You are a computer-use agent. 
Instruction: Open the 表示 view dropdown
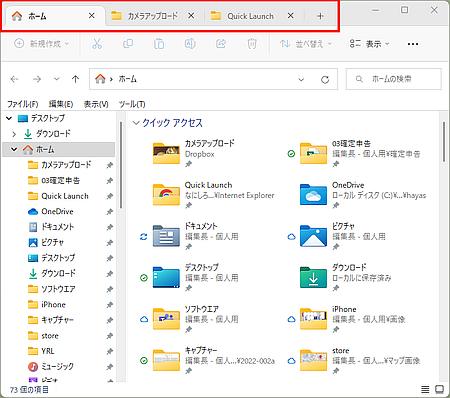[369, 44]
